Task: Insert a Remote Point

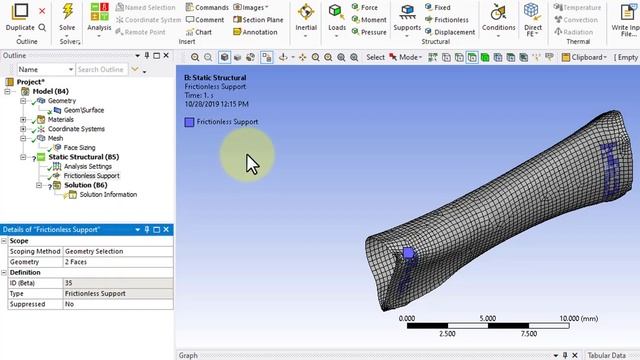Action: [140, 32]
